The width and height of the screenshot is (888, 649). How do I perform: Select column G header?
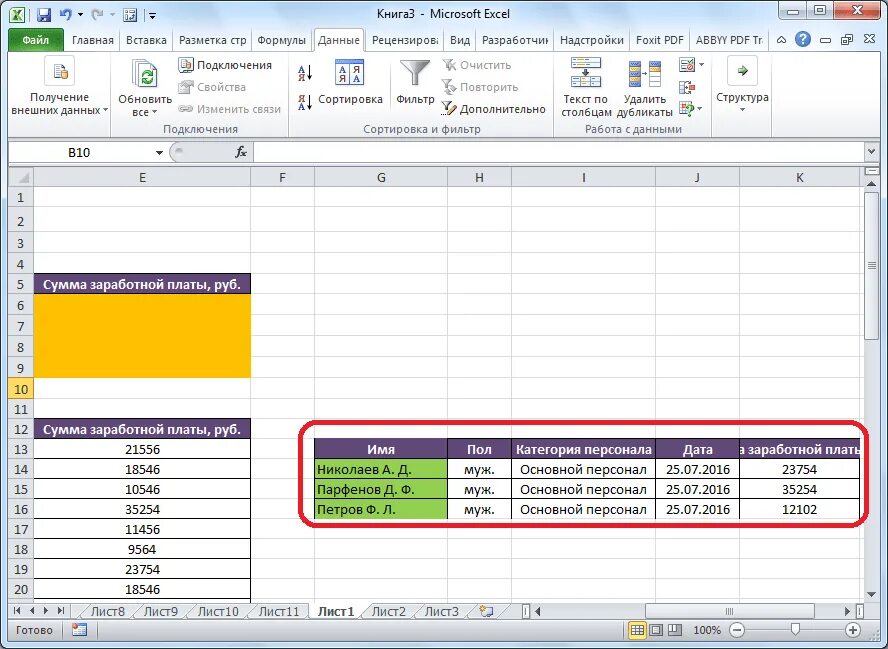coord(381,178)
